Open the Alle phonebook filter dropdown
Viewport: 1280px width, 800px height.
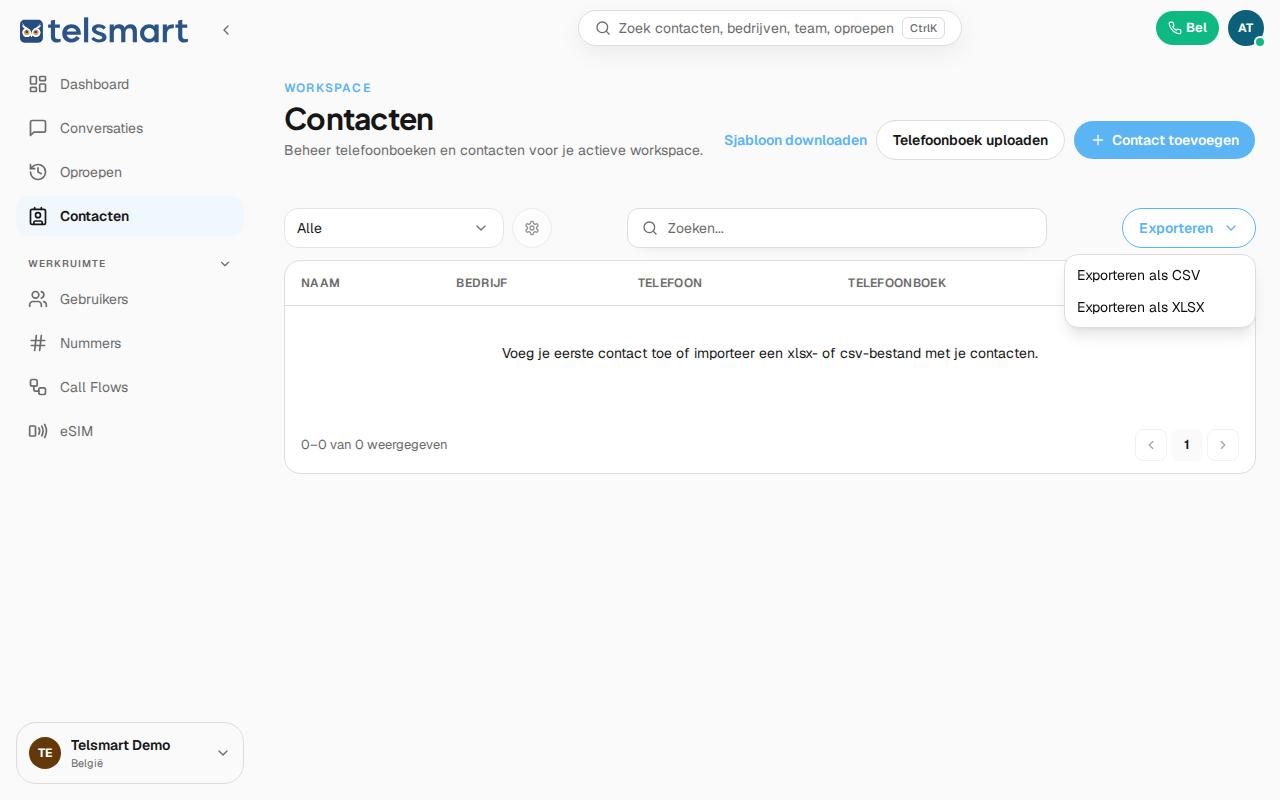click(393, 228)
